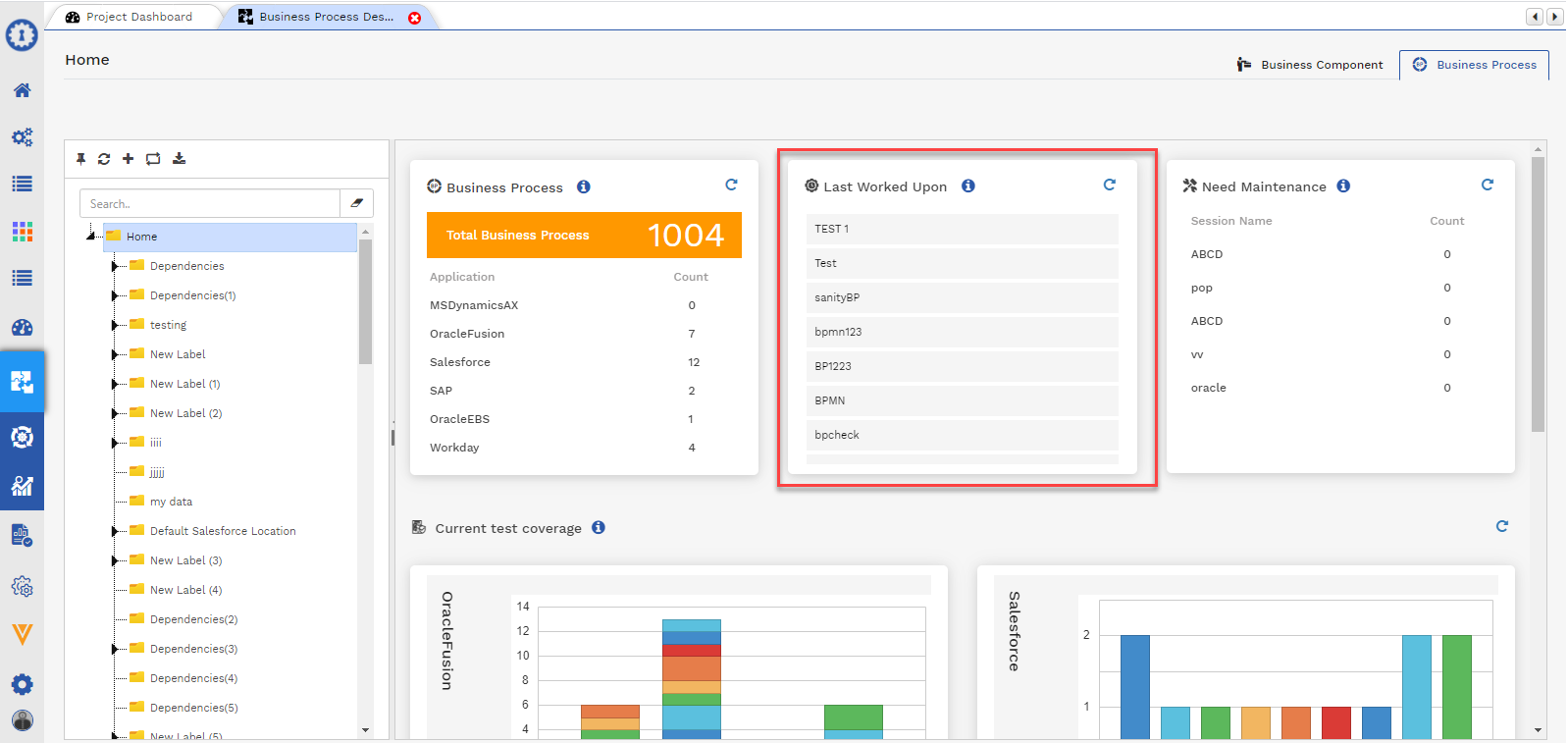Refresh the Business Process card
1568x743 pixels.
point(731,185)
